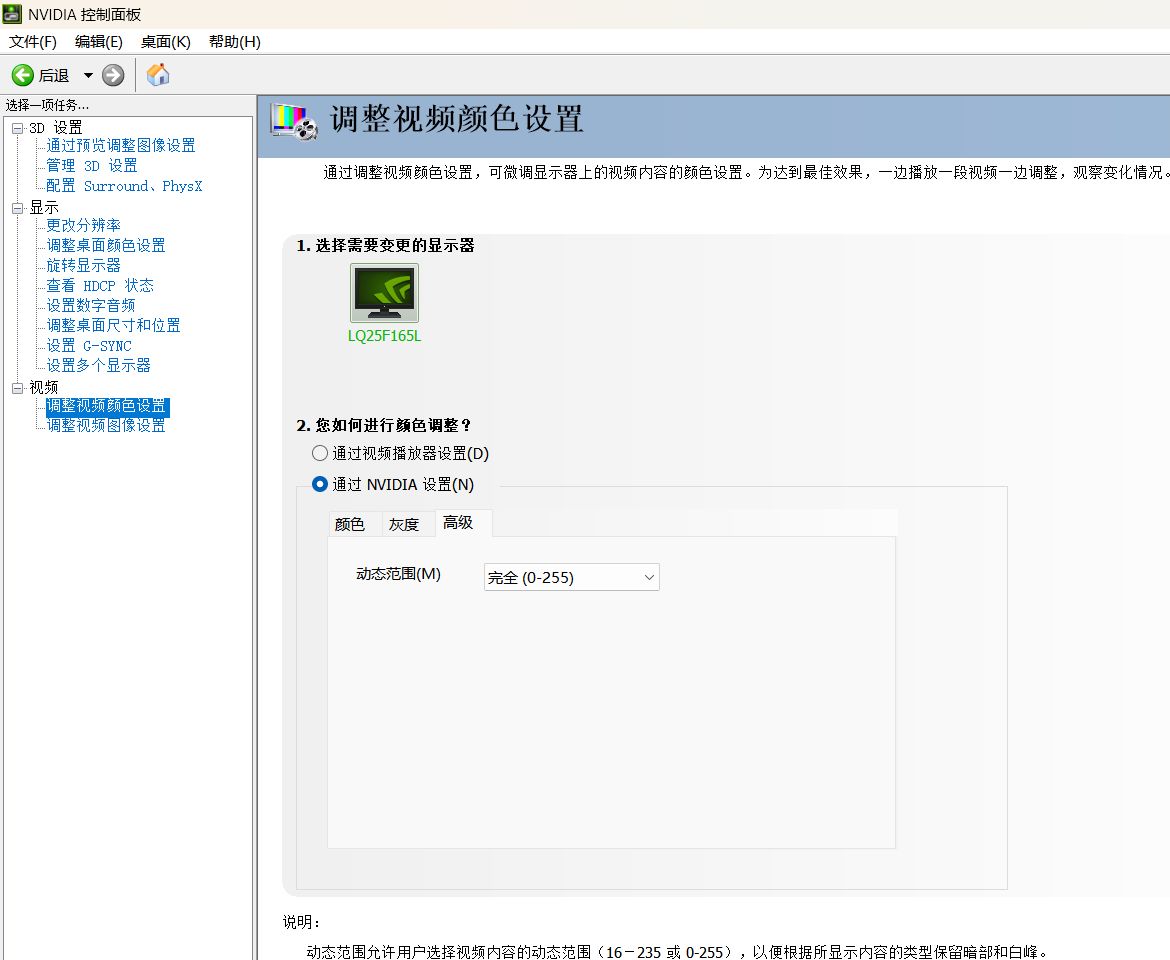Click the green Back arrow icon

[x=22, y=75]
